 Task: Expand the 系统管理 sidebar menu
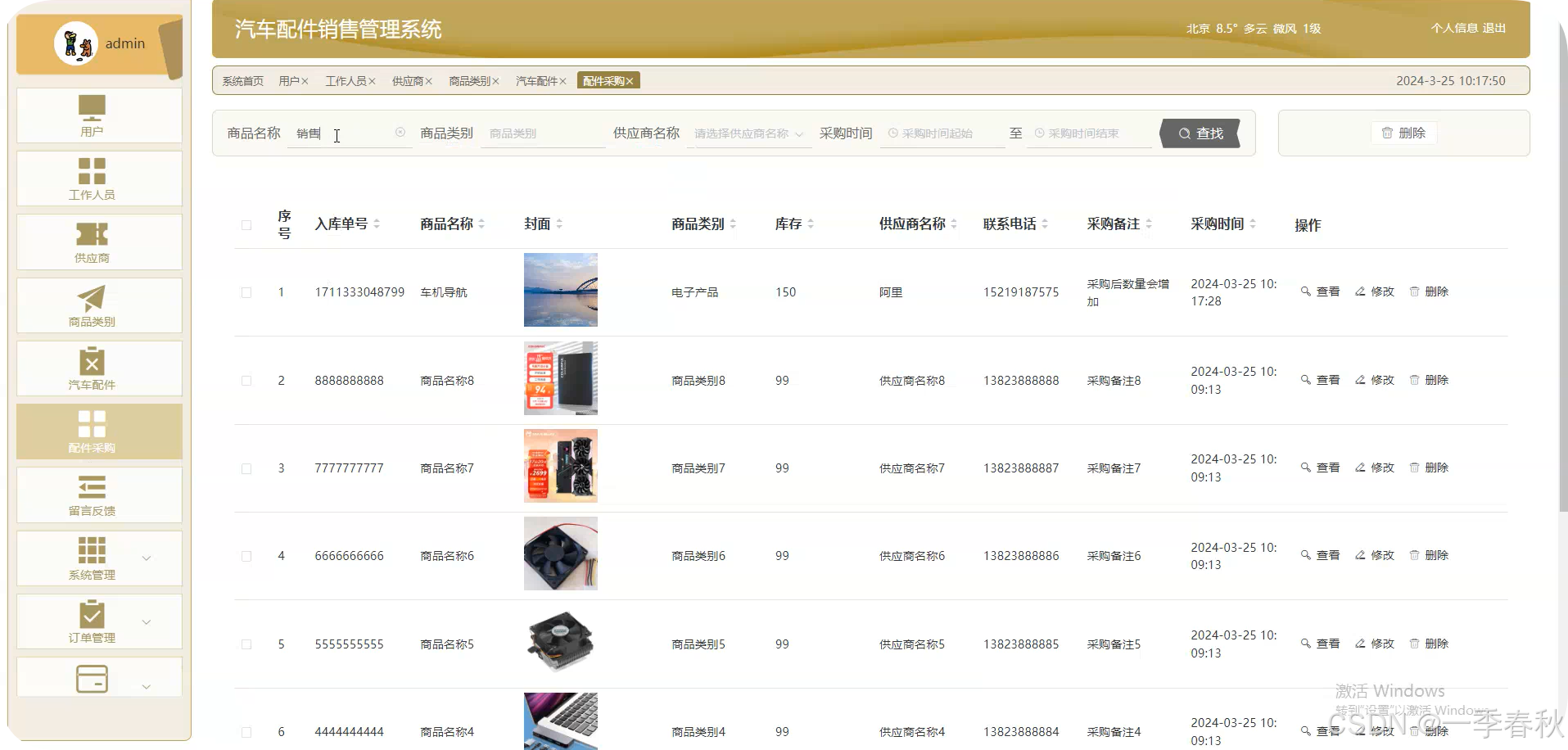point(93,558)
